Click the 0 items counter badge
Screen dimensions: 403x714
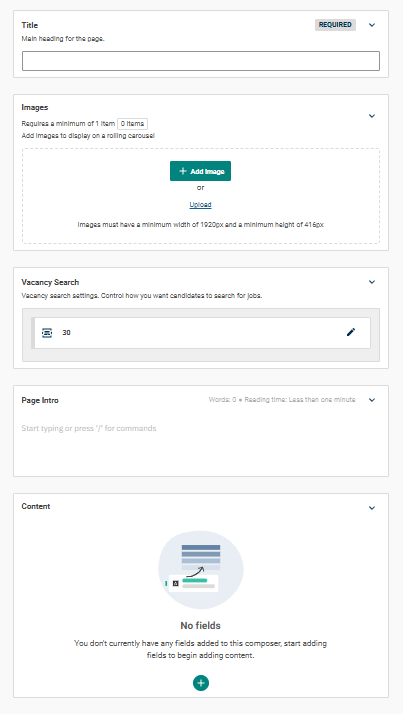132,124
